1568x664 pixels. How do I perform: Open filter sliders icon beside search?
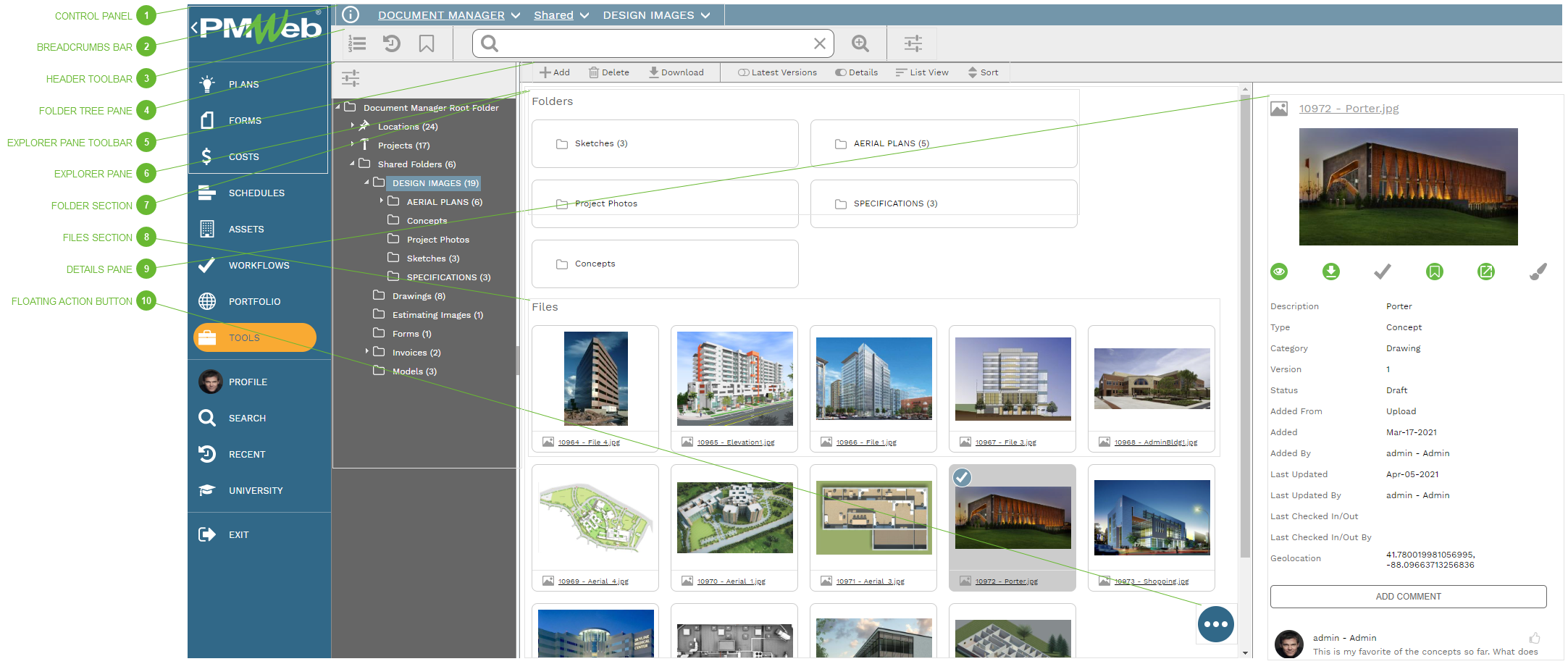pos(913,44)
